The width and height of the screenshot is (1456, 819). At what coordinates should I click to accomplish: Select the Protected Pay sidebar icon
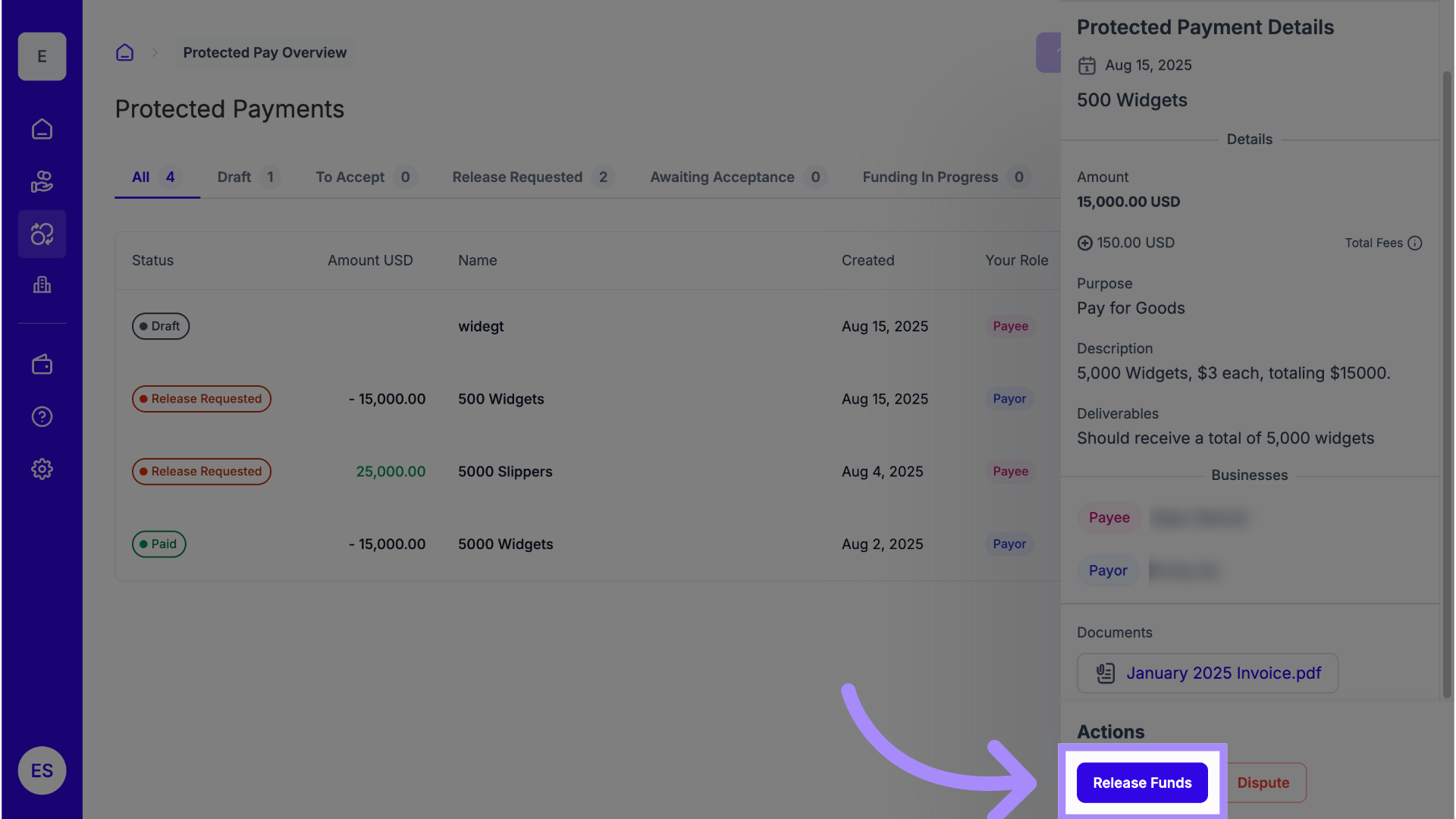[x=42, y=234]
